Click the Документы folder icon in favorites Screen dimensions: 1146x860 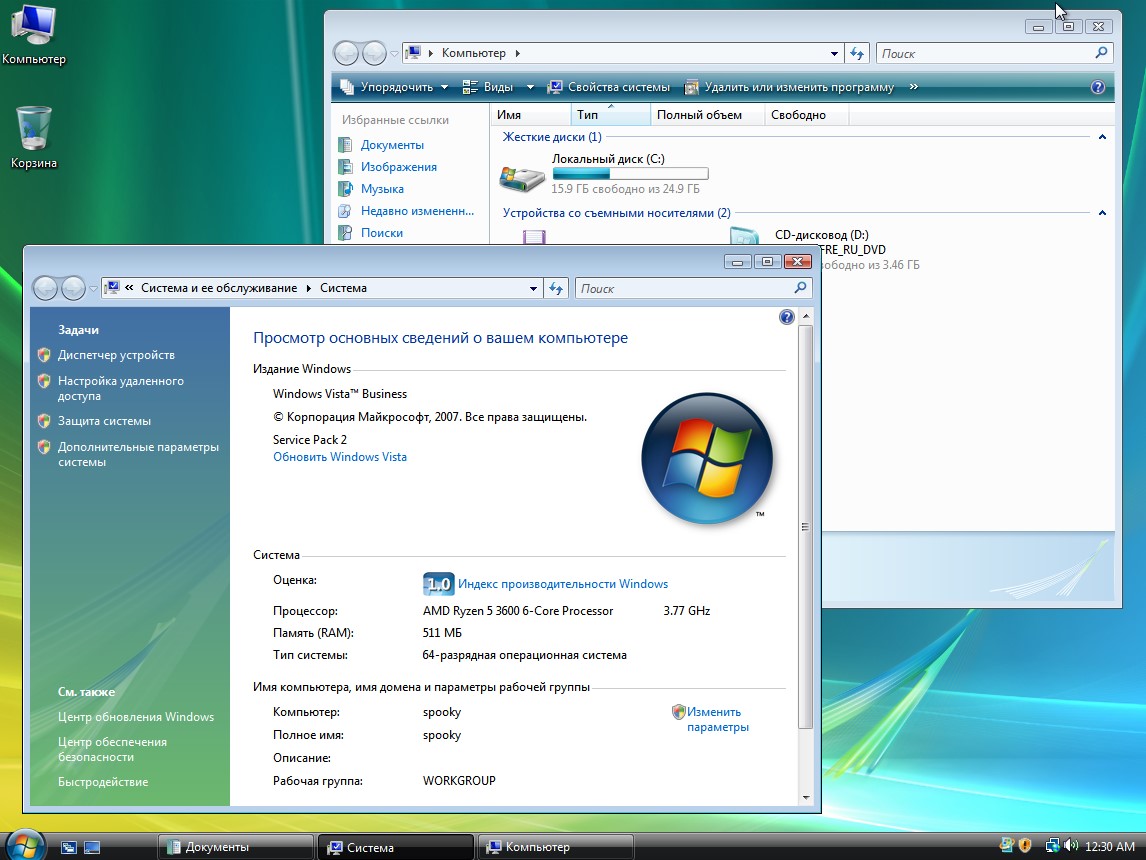(x=345, y=145)
